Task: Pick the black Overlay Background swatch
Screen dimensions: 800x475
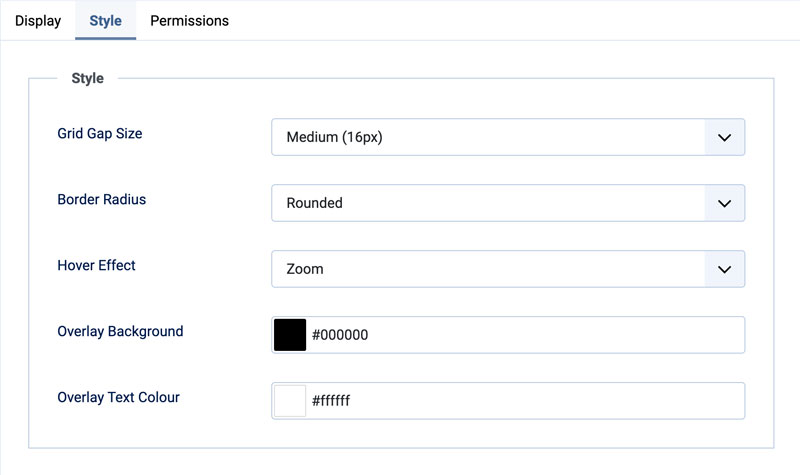Action: (289, 335)
